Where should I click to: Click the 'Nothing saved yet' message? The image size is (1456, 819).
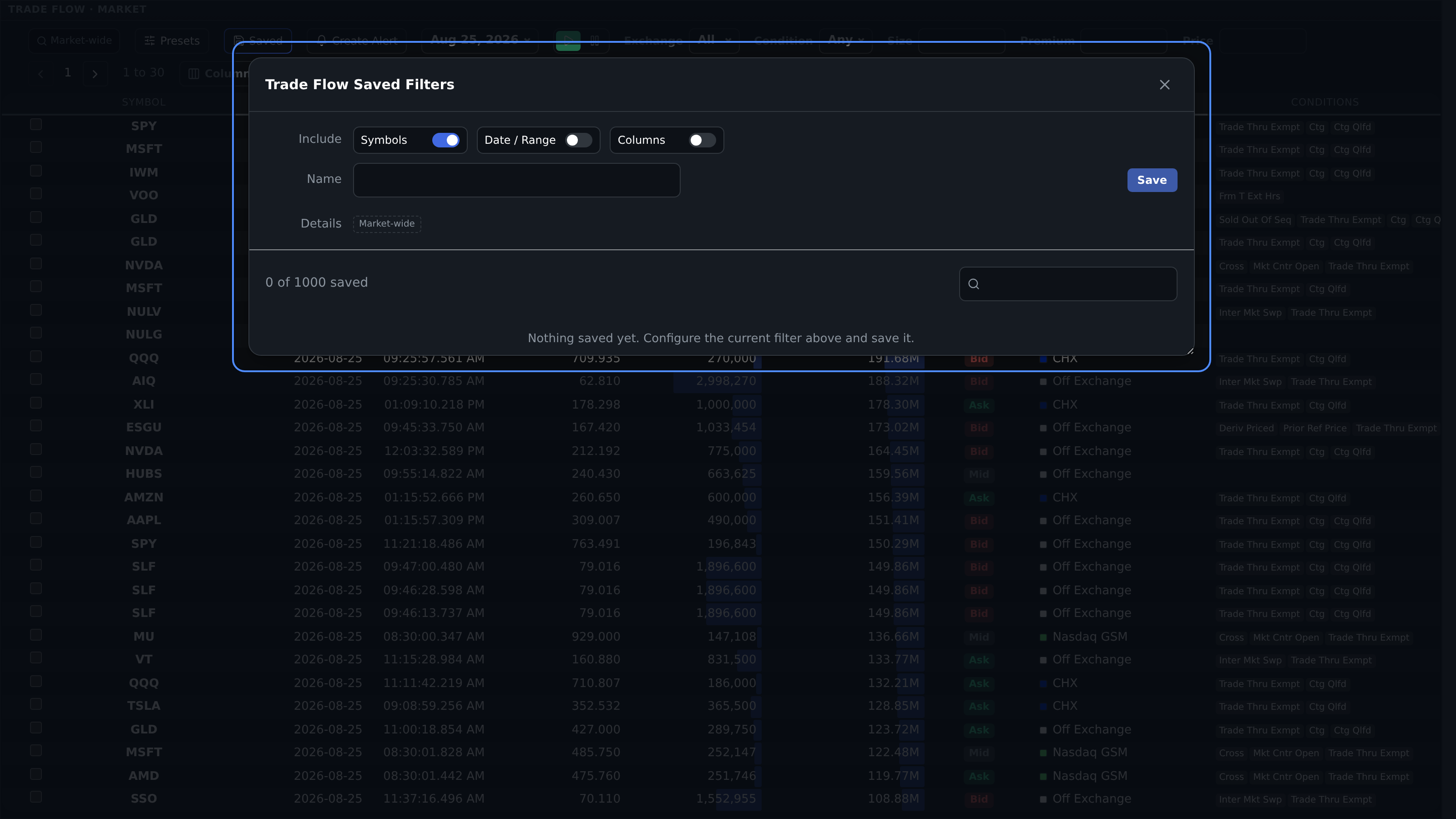tap(721, 338)
